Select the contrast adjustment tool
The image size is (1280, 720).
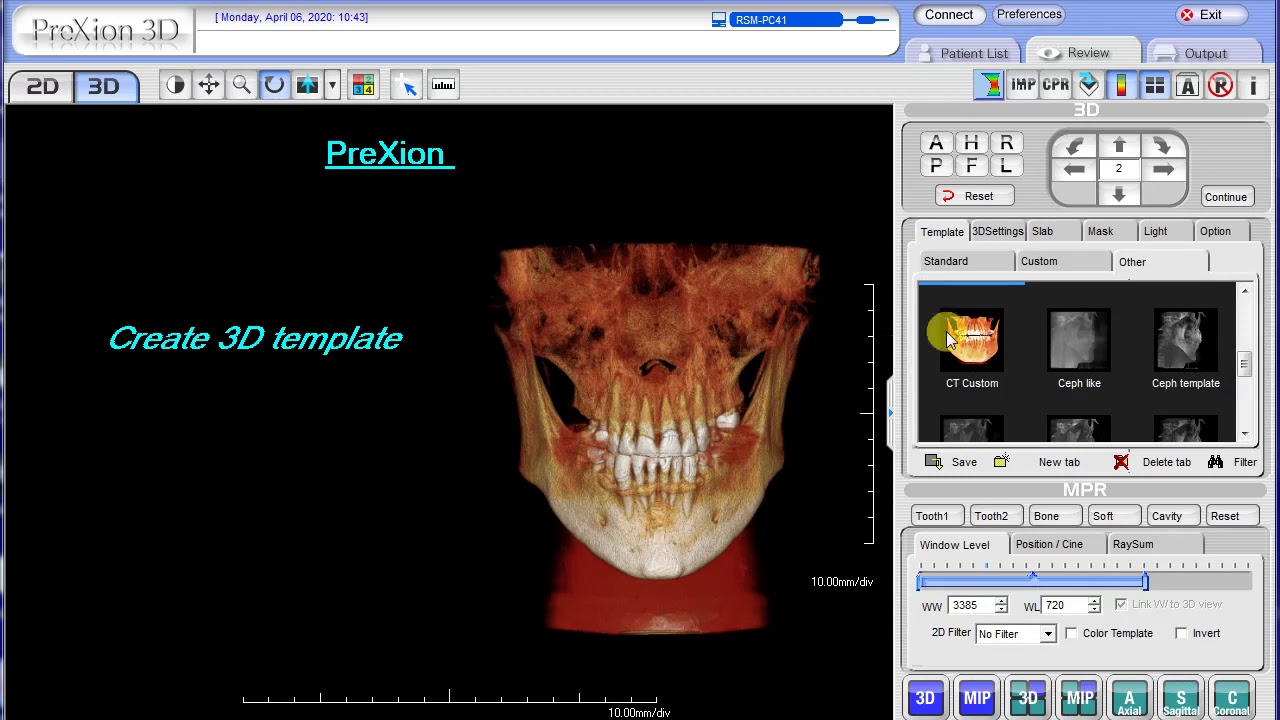point(175,85)
